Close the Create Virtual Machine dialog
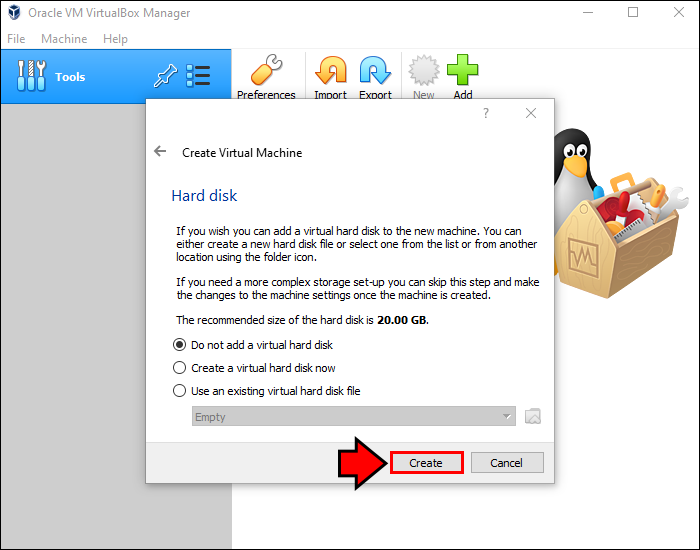700x550 pixels. click(531, 113)
